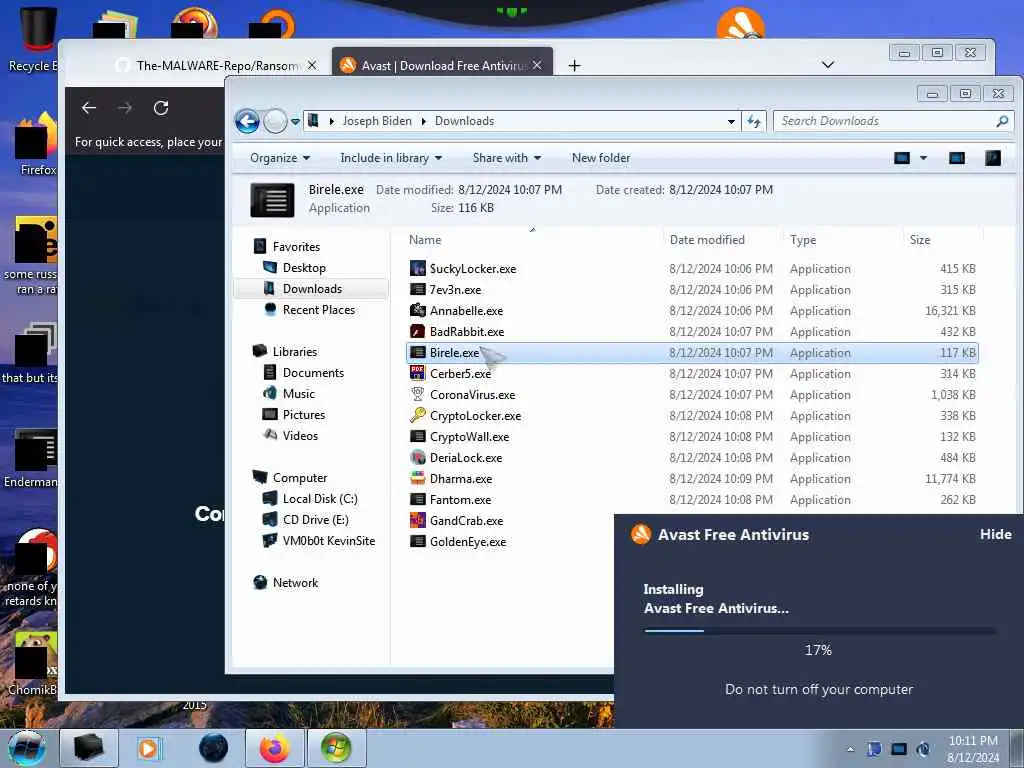Click the Explorer help icon
Viewport: 1024px width, 768px height.
993,158
